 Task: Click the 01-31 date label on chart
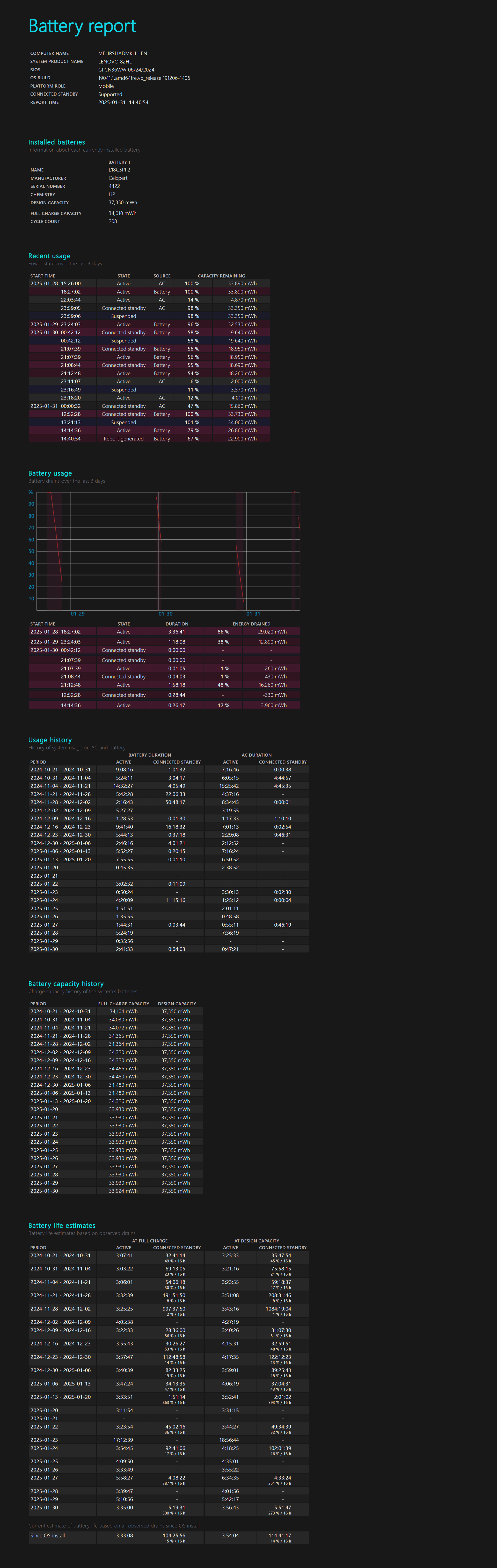253,614
